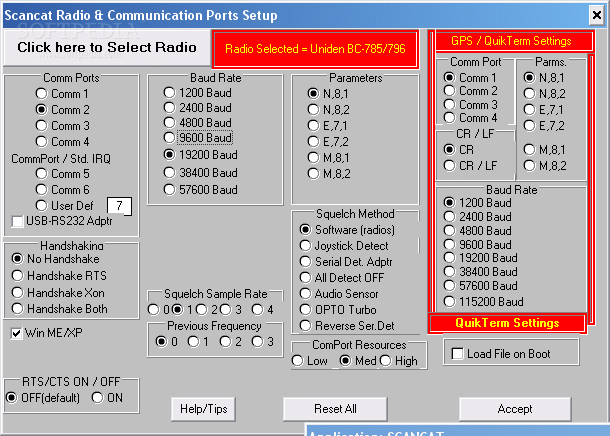This screenshot has height=436, width=610.
Task: Set Previous Frequency to 2
Action: coord(231,341)
